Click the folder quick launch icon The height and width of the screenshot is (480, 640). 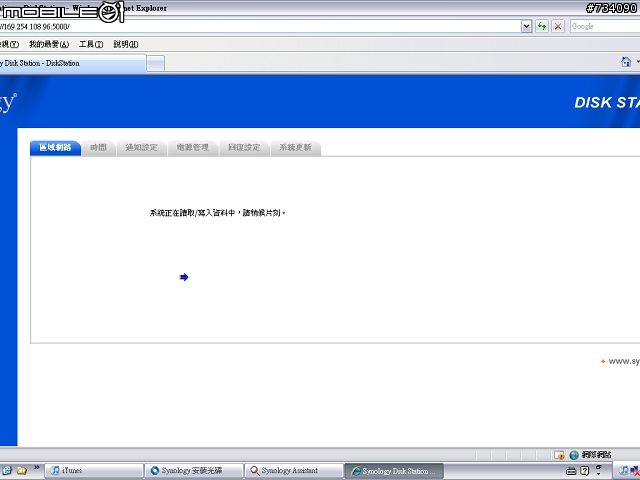(x=21, y=470)
